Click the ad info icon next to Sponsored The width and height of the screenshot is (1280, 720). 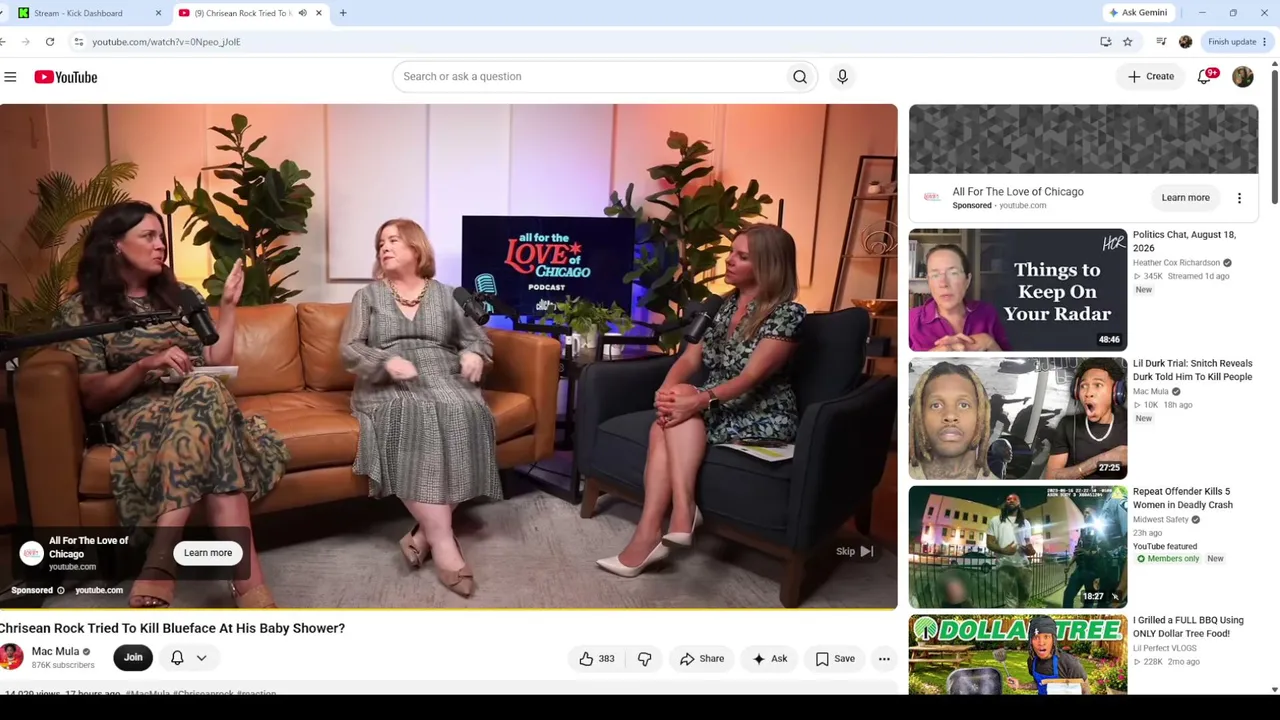tap(61, 591)
